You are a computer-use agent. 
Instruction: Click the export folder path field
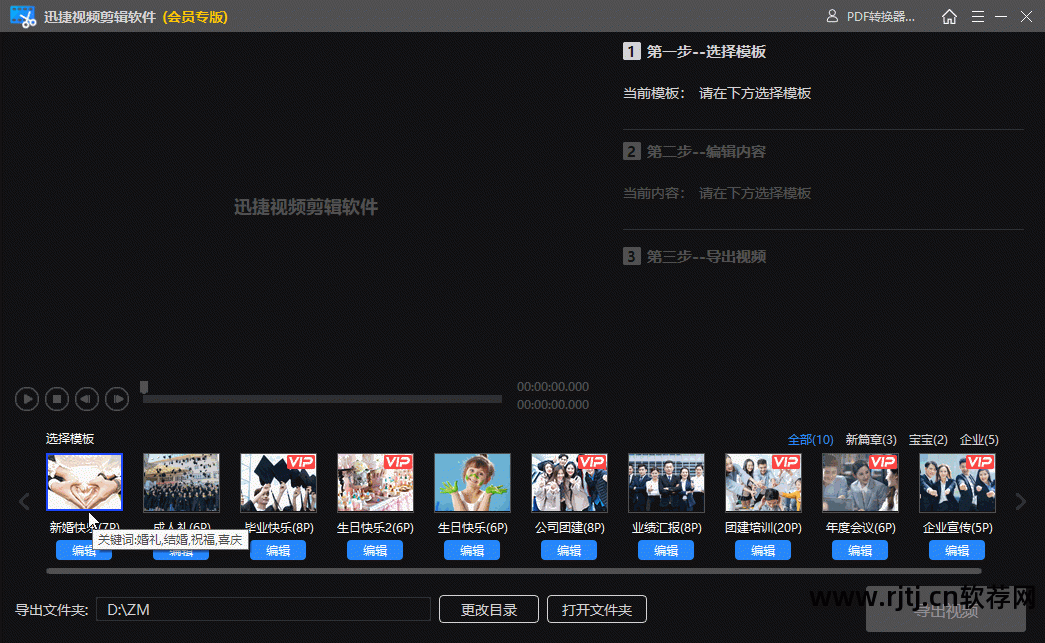263,609
